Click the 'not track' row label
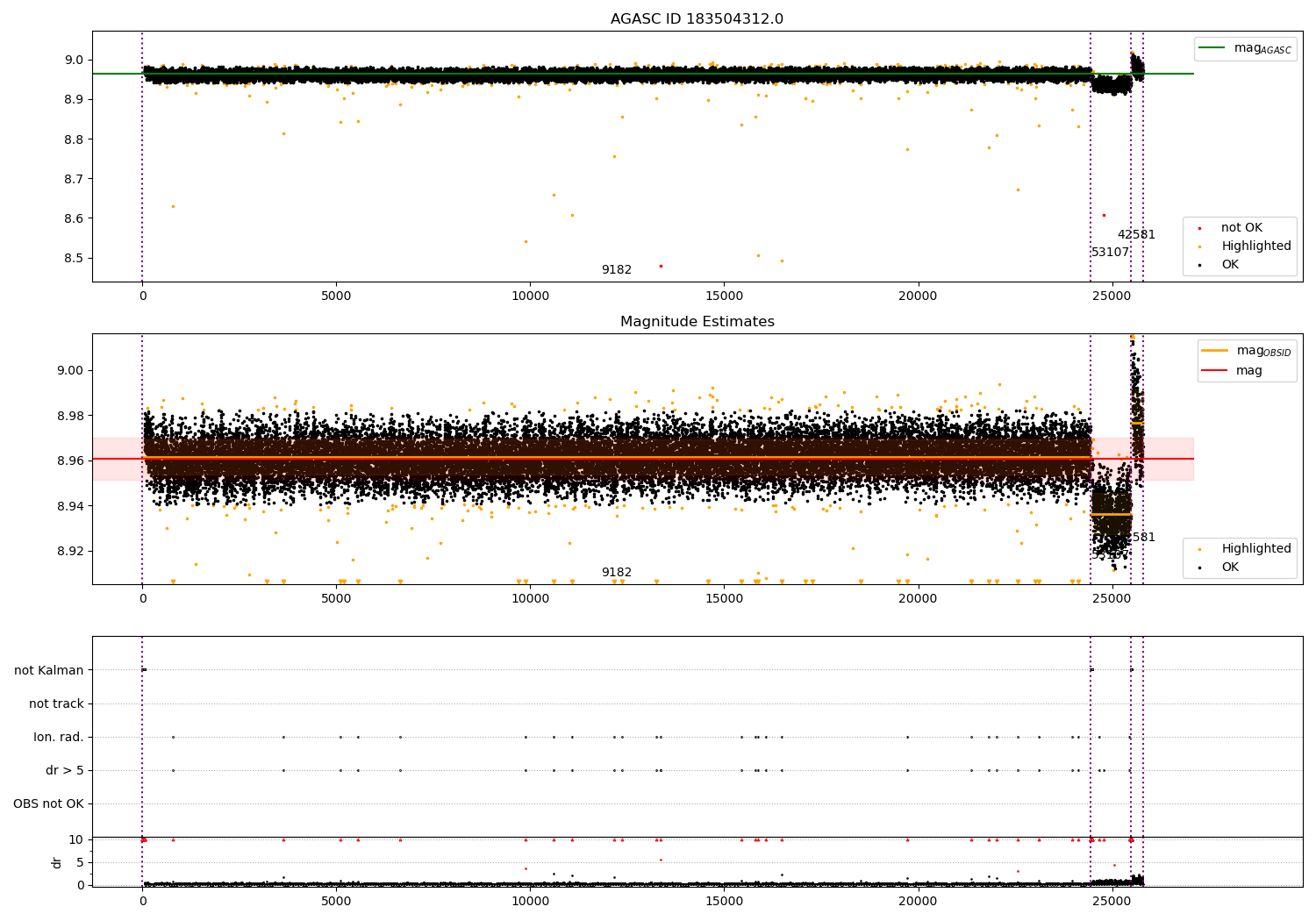 (x=56, y=703)
